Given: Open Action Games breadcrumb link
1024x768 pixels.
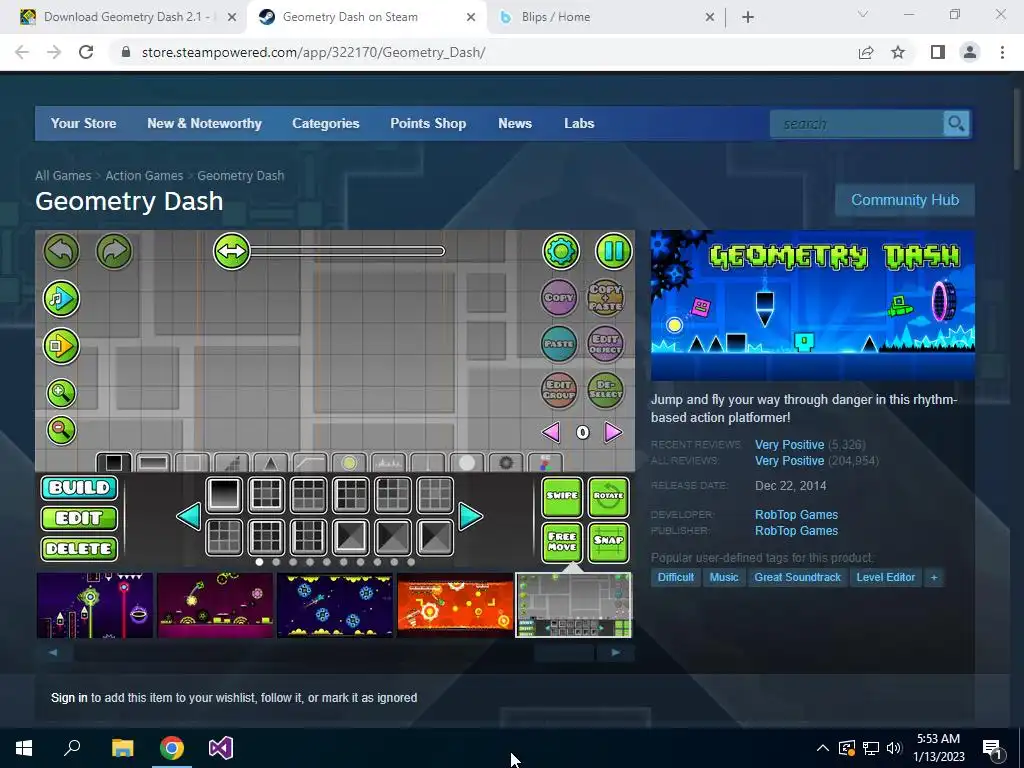Looking at the screenshot, I should click(144, 176).
